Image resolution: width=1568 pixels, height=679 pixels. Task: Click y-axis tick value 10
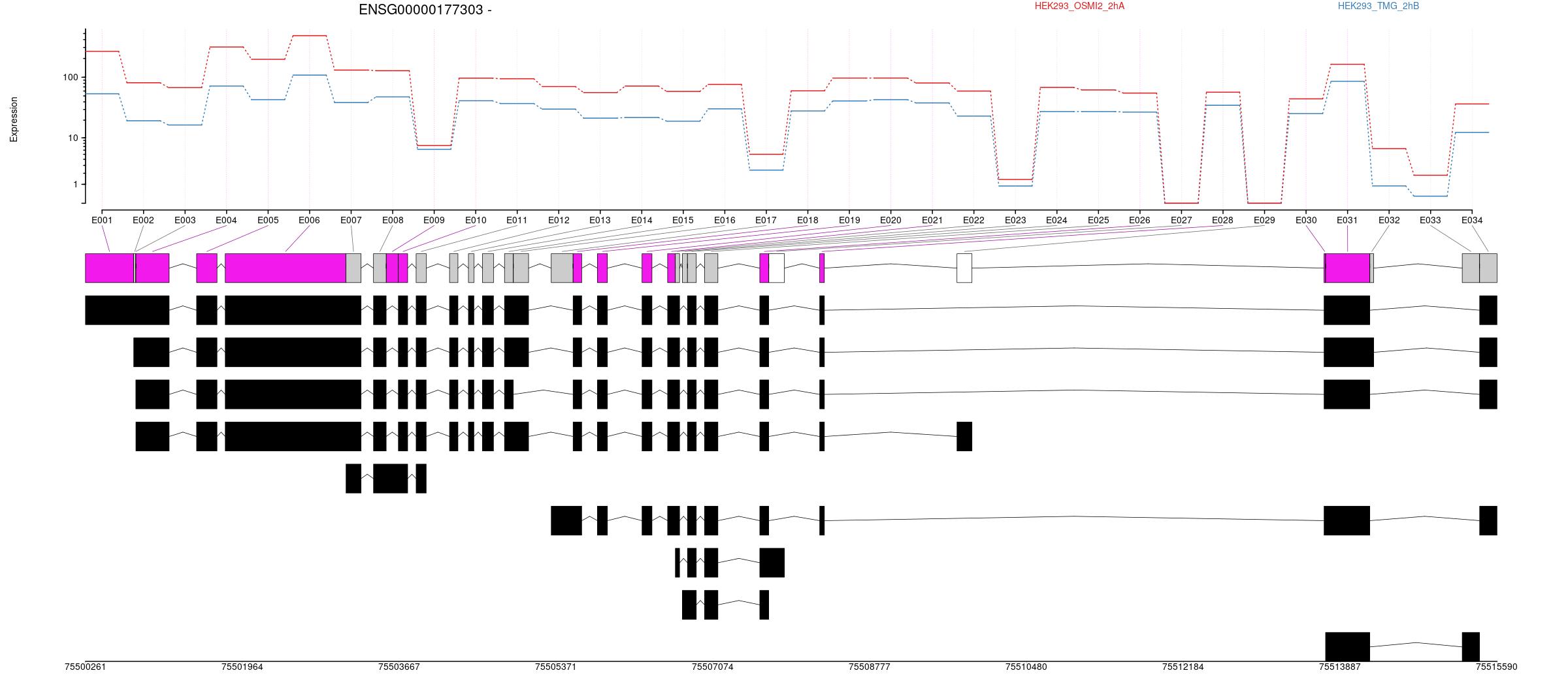click(x=73, y=138)
